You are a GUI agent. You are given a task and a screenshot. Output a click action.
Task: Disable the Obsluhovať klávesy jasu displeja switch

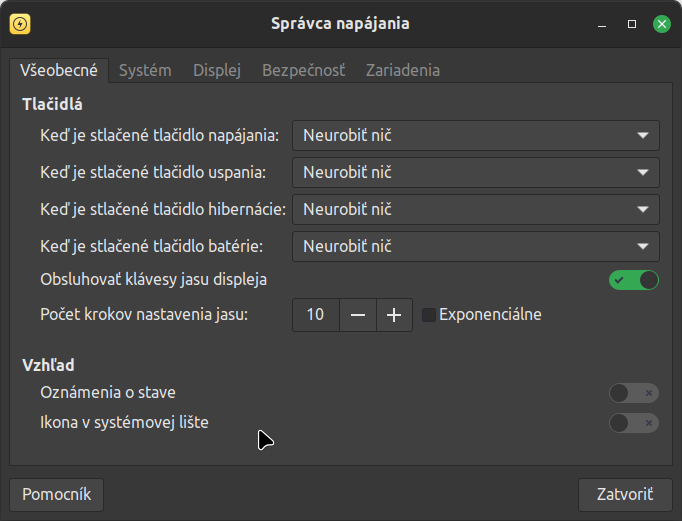[x=634, y=280]
